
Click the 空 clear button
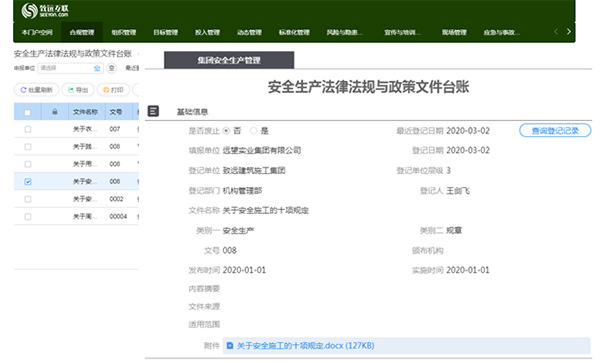coord(111,68)
